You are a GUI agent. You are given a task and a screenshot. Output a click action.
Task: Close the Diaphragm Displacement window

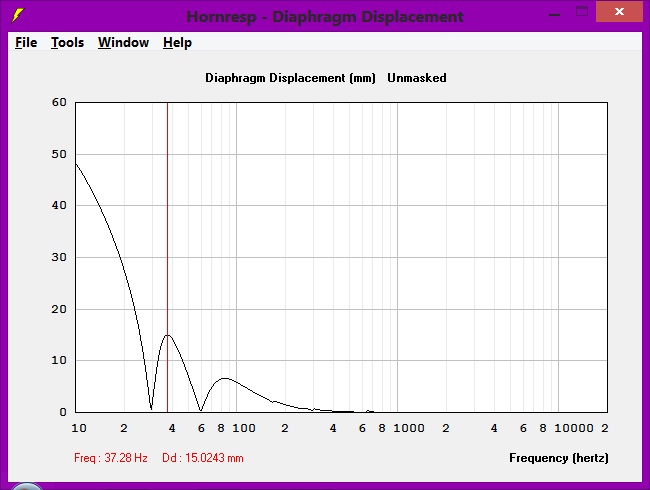click(619, 12)
